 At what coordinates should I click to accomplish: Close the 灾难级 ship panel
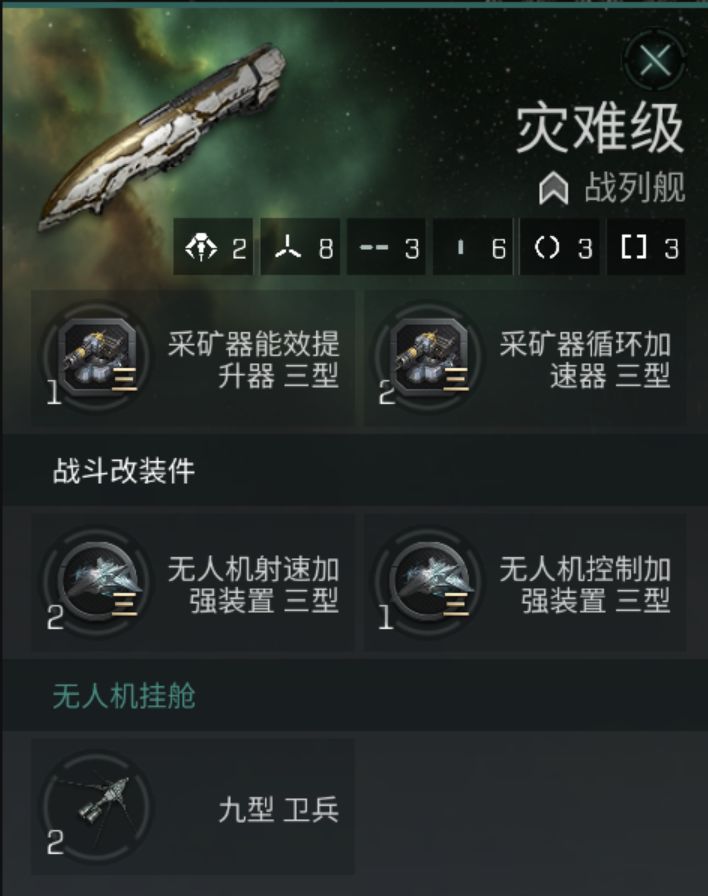pyautogui.click(x=655, y=60)
